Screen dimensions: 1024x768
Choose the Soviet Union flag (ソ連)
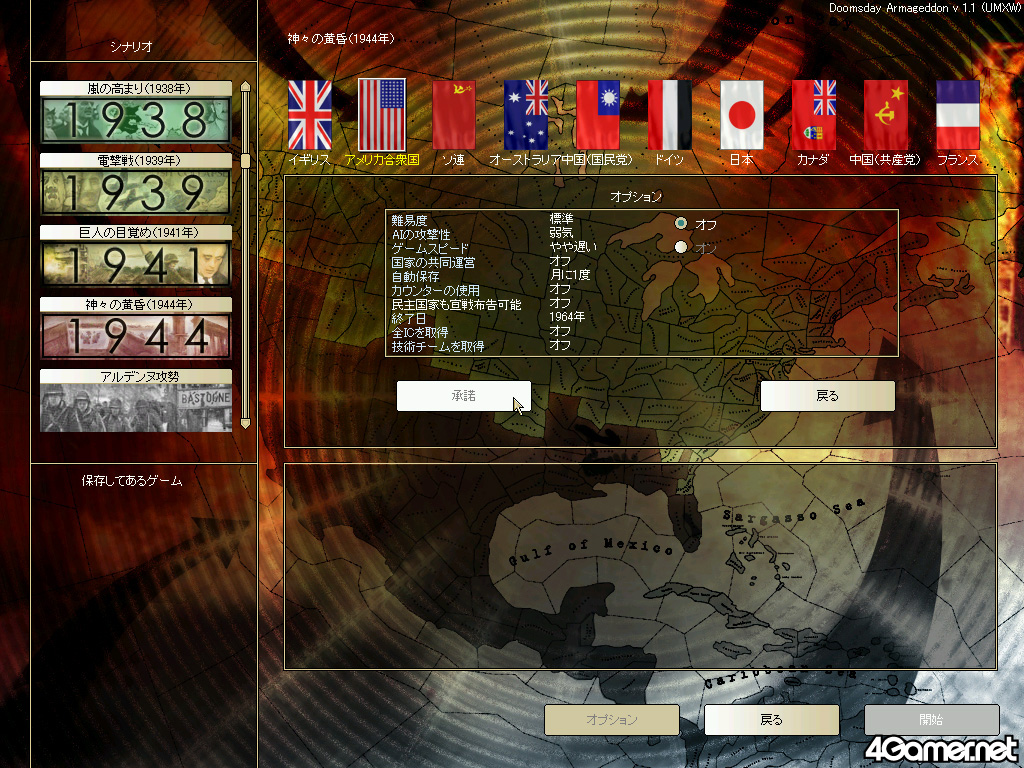tap(454, 116)
